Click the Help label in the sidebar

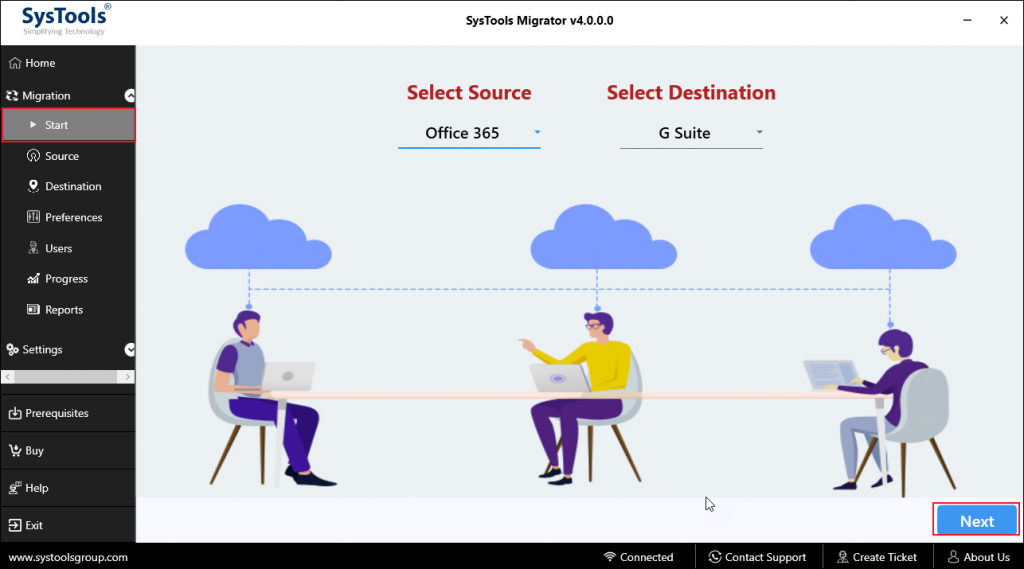point(37,488)
